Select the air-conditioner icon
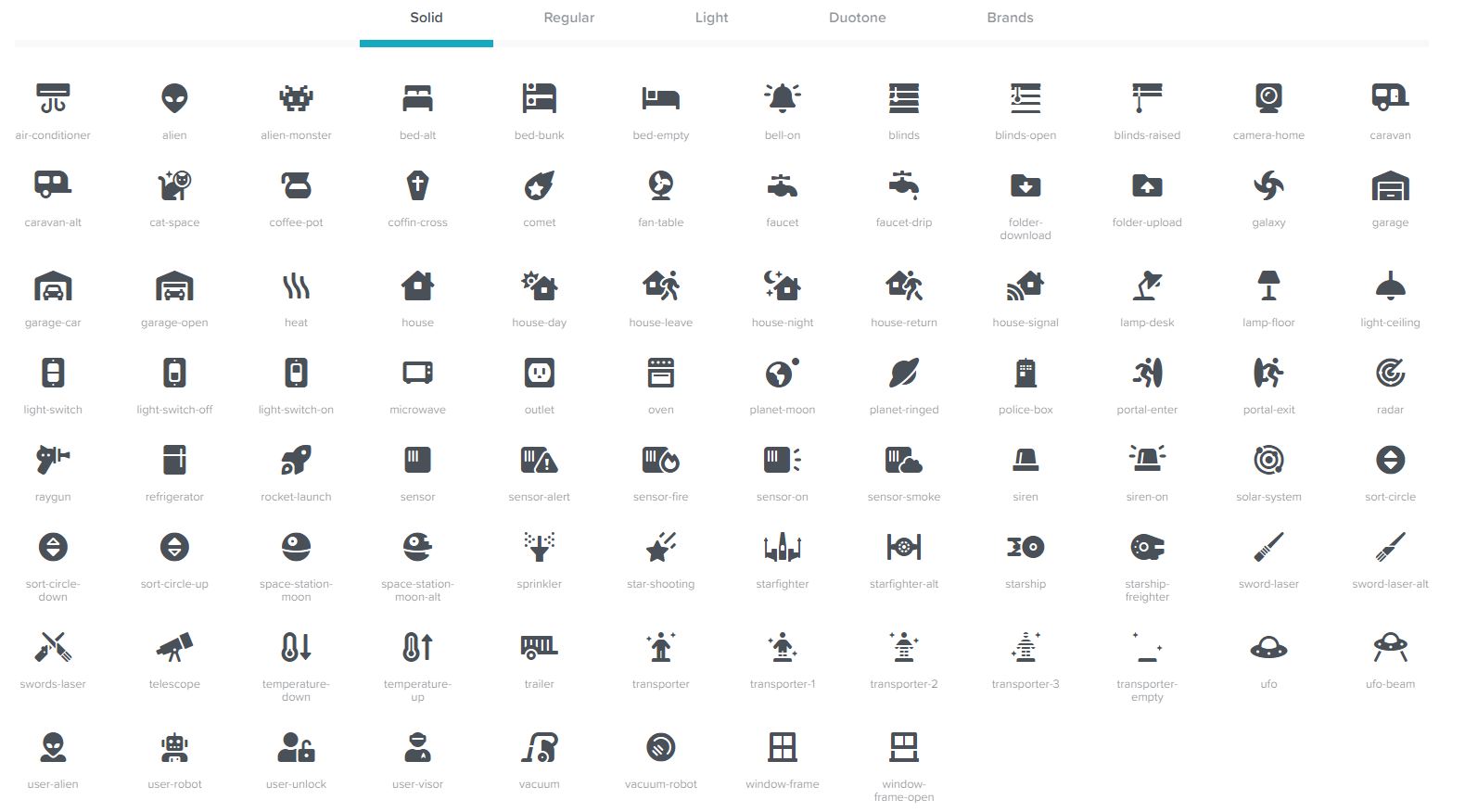The width and height of the screenshot is (1465, 812). [53, 98]
